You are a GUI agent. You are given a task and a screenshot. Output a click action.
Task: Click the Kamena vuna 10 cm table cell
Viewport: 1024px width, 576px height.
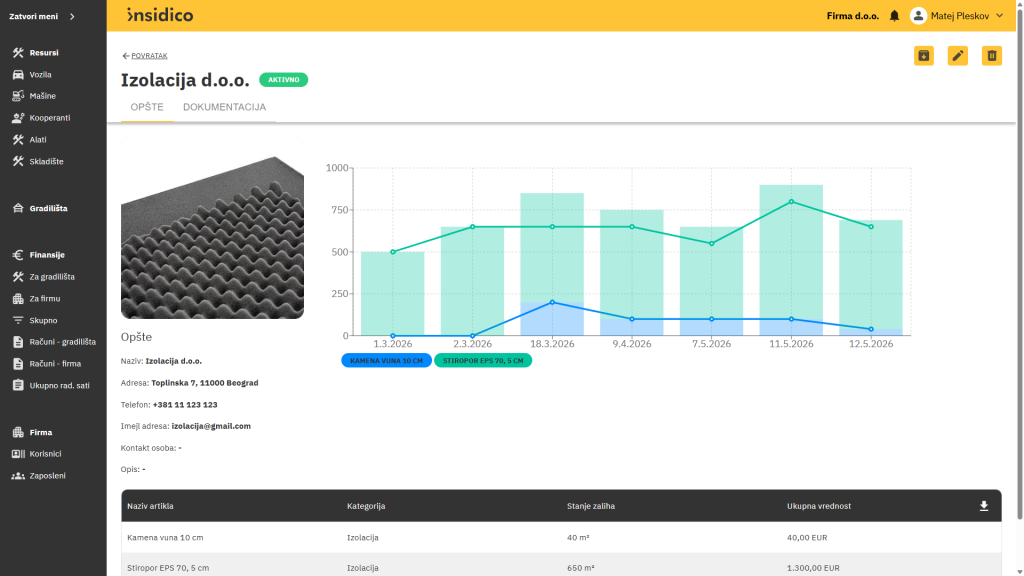[165, 538]
